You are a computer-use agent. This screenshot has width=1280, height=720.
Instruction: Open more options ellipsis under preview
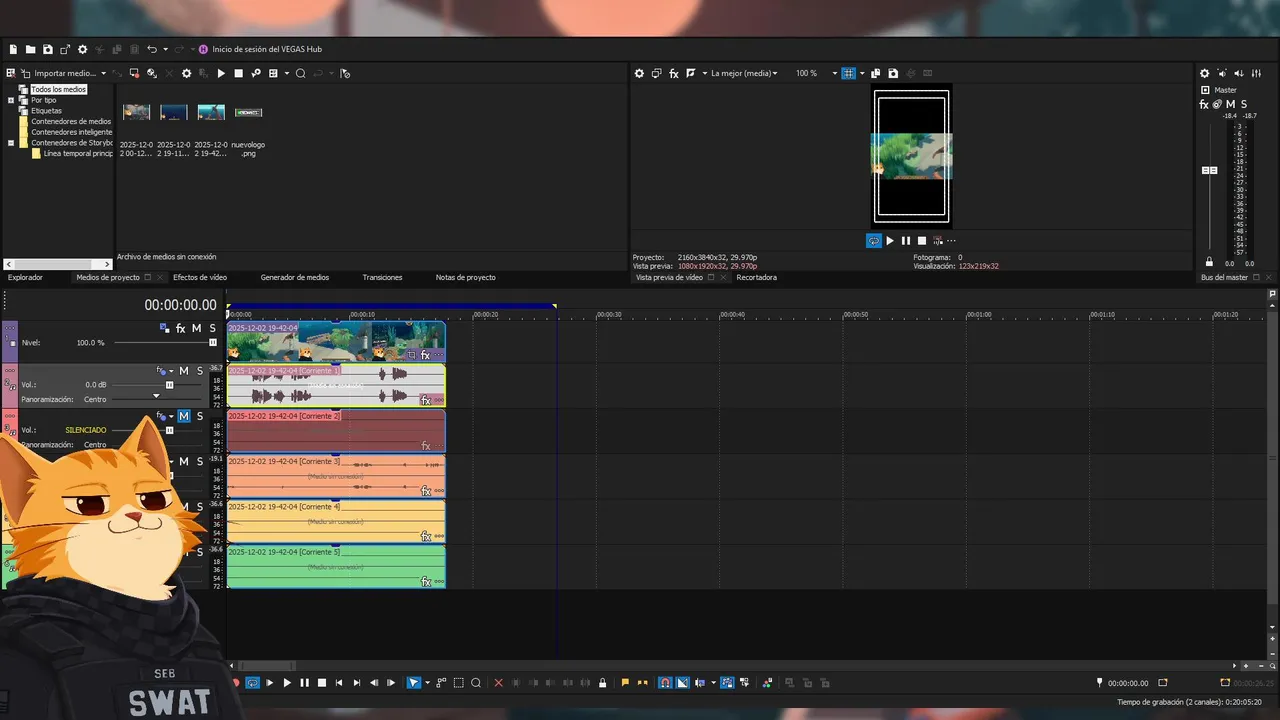[x=951, y=240]
